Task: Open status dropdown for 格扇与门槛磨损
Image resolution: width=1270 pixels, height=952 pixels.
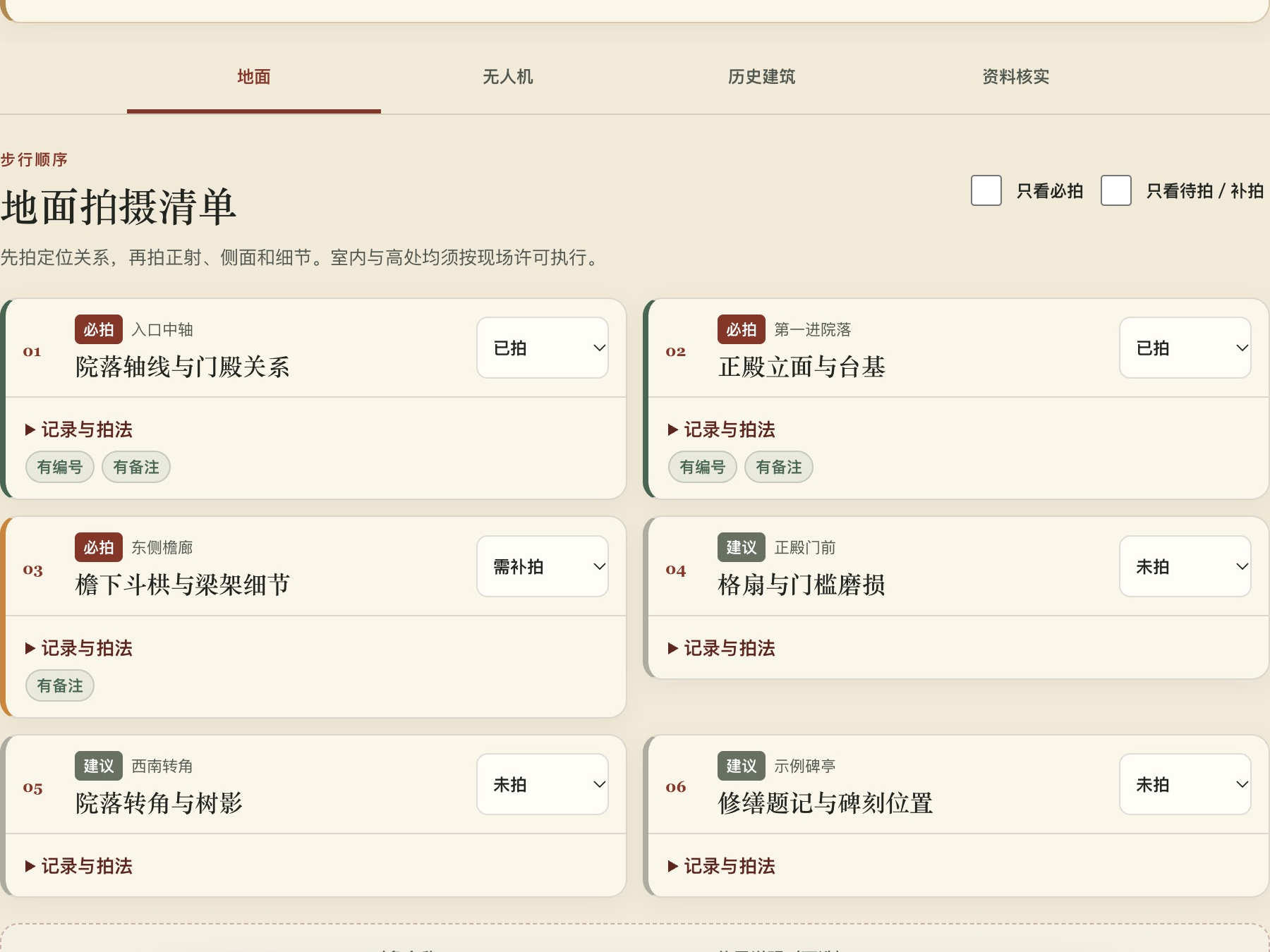Action: click(1185, 566)
